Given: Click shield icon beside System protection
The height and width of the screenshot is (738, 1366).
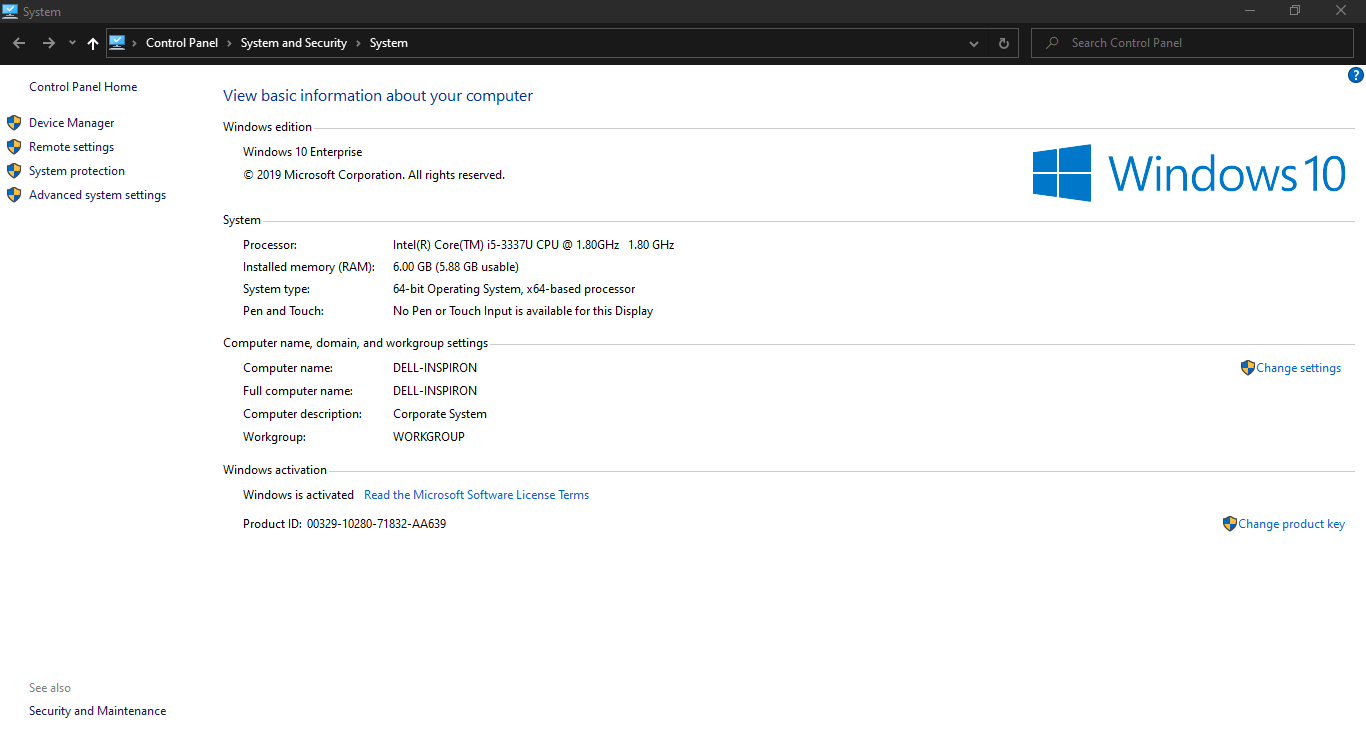Looking at the screenshot, I should 14,171.
